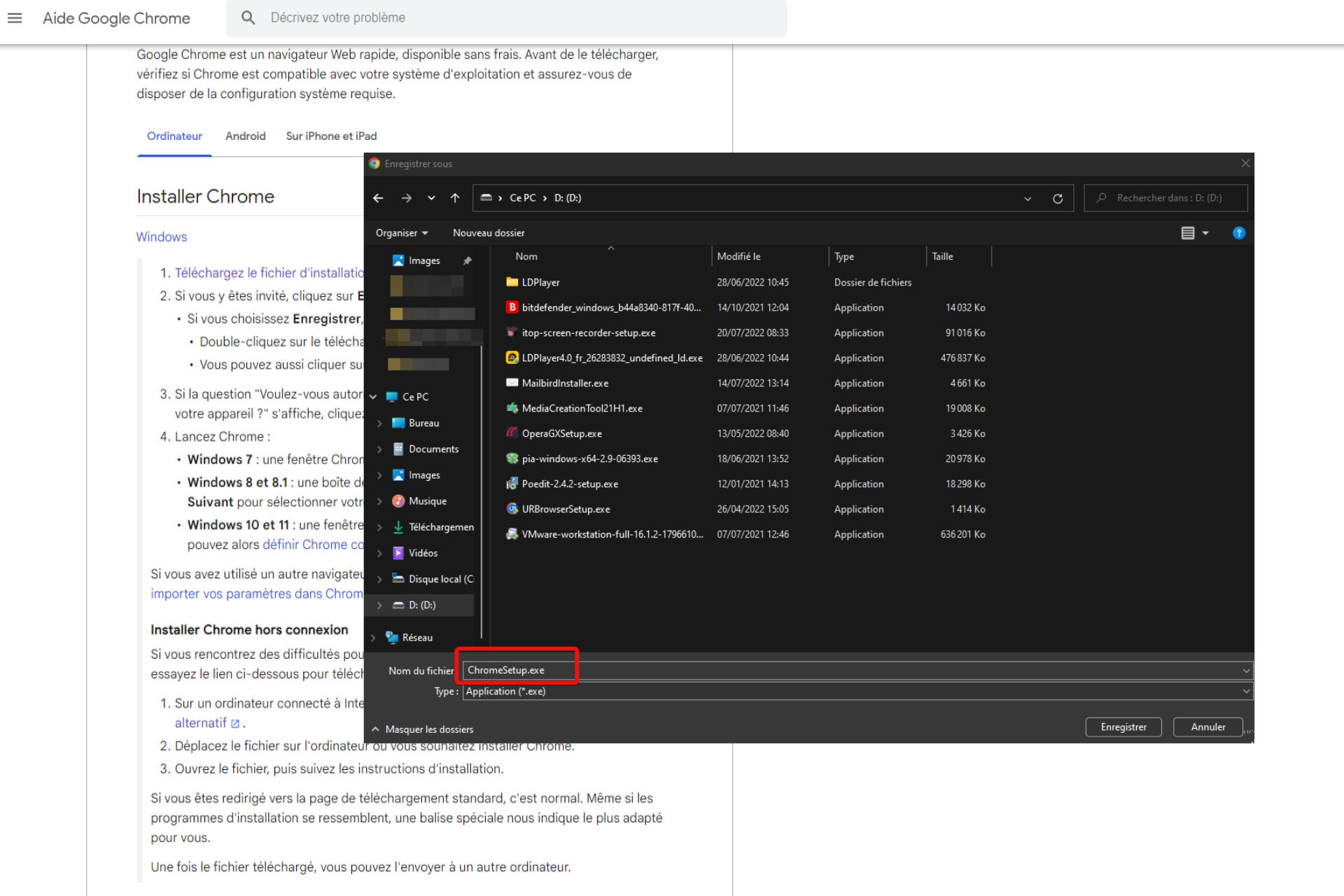The image size is (1344, 896).
Task: Go forward in the save dialog
Action: coord(407,198)
